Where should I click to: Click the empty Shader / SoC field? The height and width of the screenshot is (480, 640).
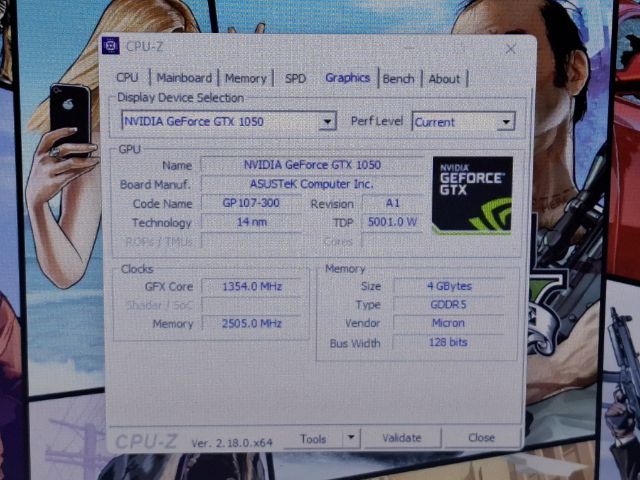point(252,305)
